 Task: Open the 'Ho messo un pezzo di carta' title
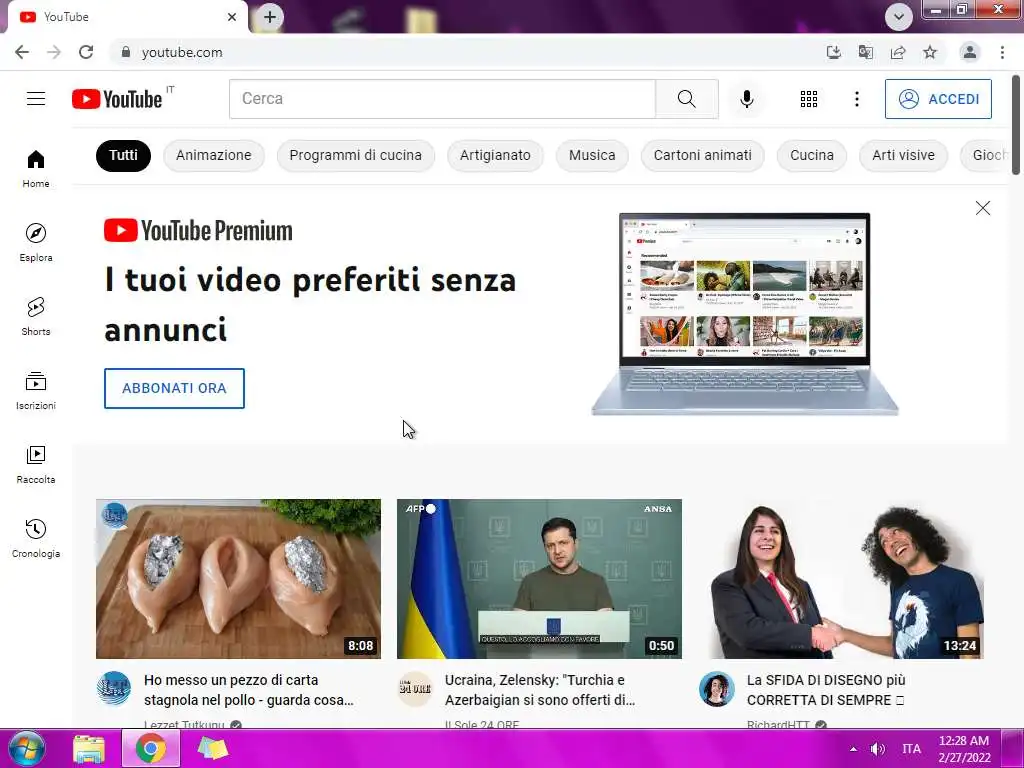point(249,690)
